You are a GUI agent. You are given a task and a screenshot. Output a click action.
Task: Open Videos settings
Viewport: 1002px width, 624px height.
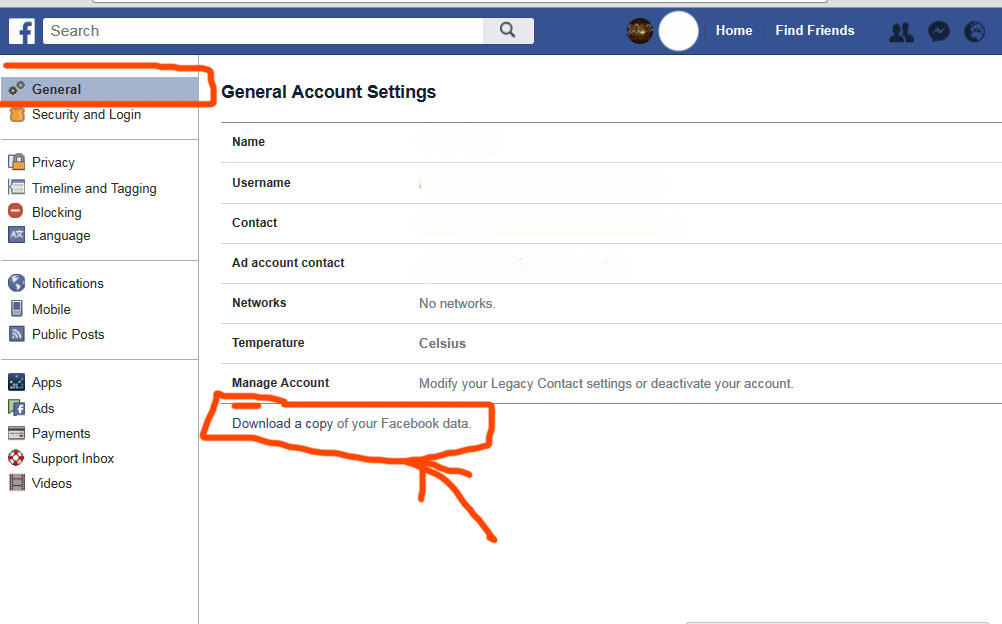[x=52, y=483]
